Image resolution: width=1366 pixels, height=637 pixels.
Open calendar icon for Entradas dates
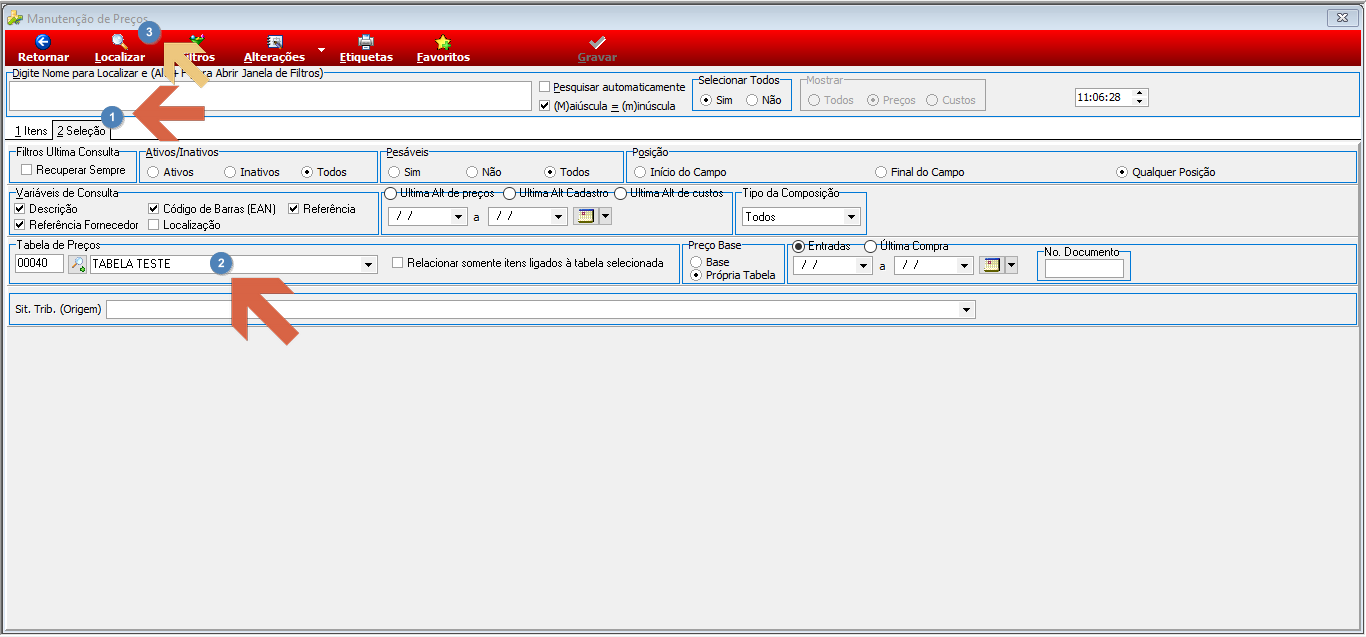990,265
